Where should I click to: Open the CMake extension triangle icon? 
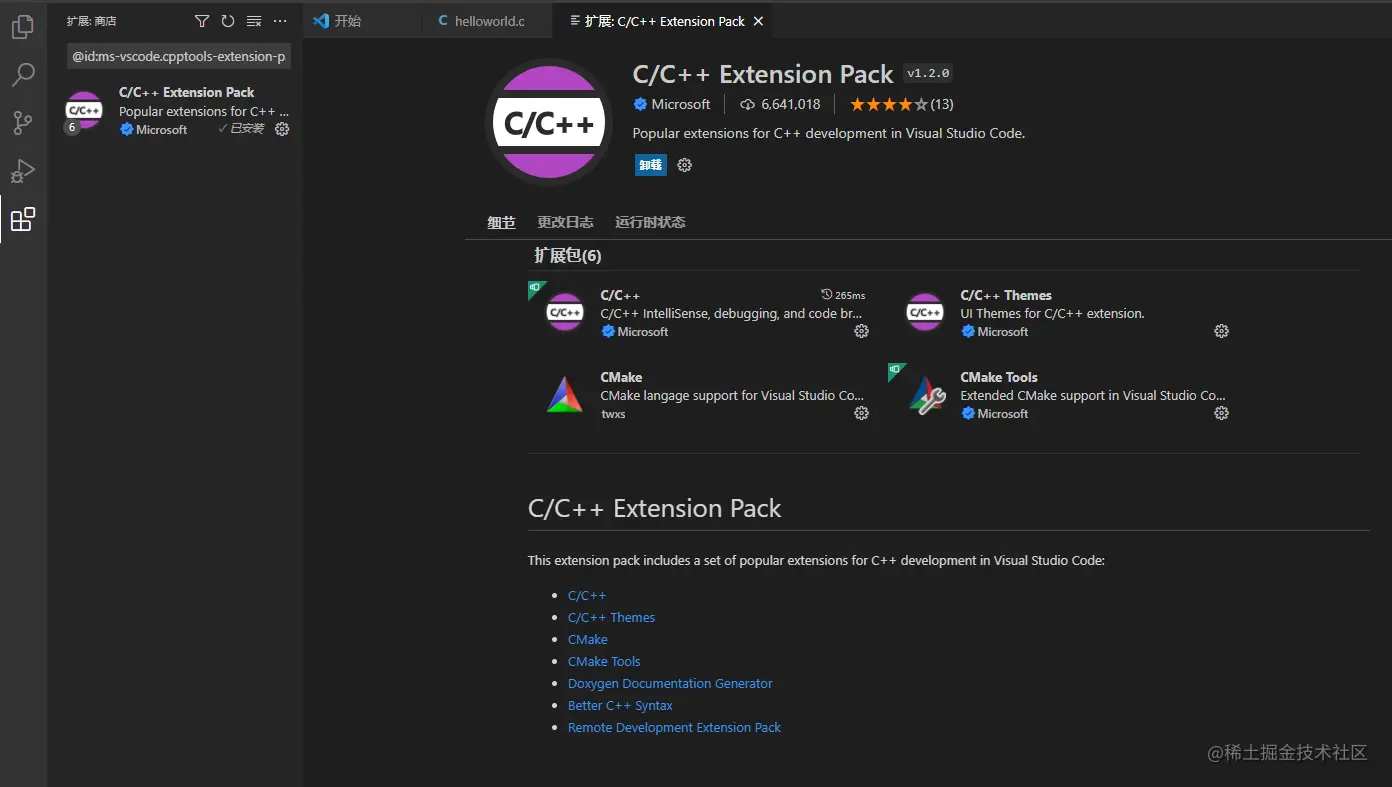pyautogui.click(x=565, y=395)
